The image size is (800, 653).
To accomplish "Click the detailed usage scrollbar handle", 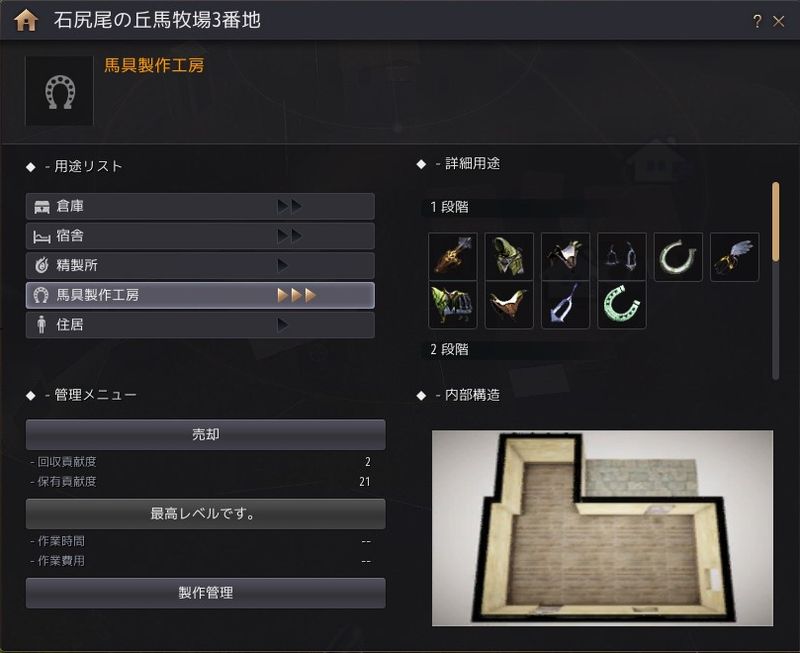I will [776, 222].
